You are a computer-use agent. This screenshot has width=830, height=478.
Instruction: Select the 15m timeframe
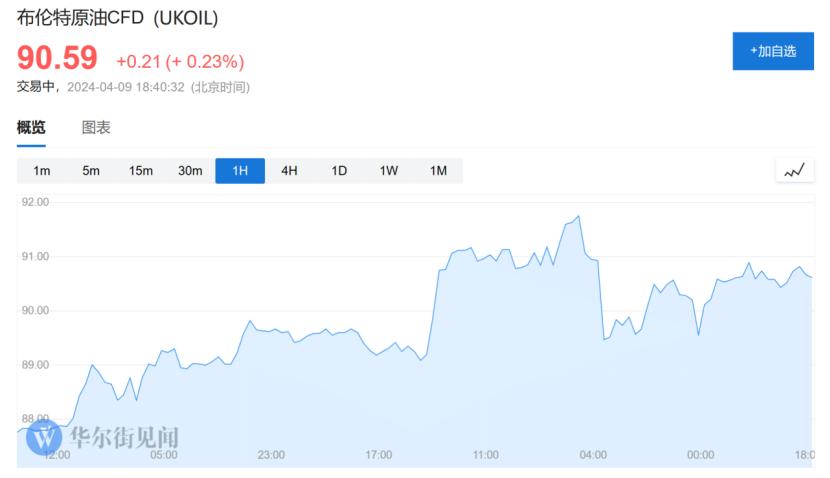[140, 171]
